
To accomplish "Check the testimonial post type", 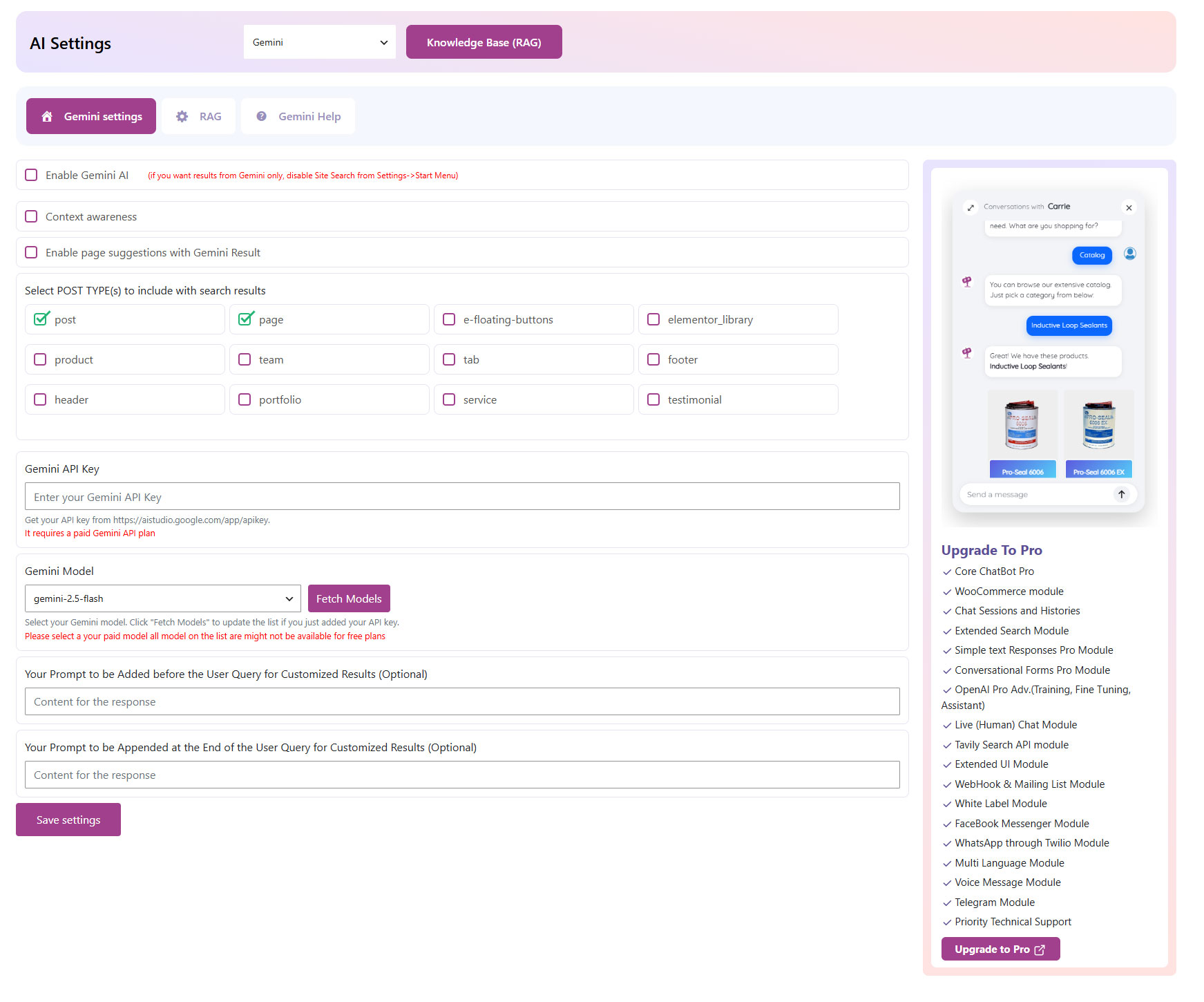I will (x=653, y=399).
